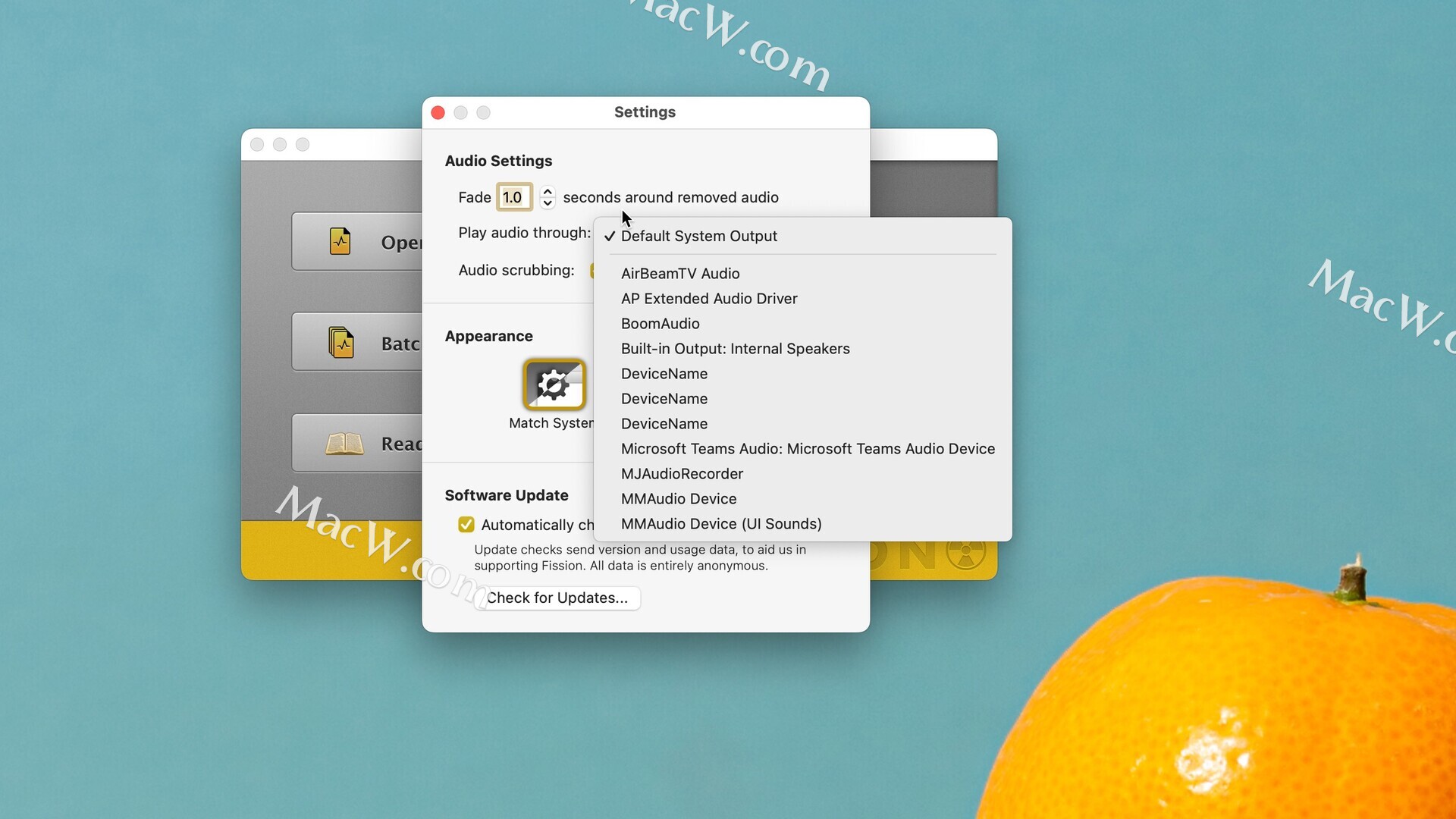Screen dimensions: 1456x819
Task: Choose Microsoft Teams Audio device
Action: click(802, 448)
